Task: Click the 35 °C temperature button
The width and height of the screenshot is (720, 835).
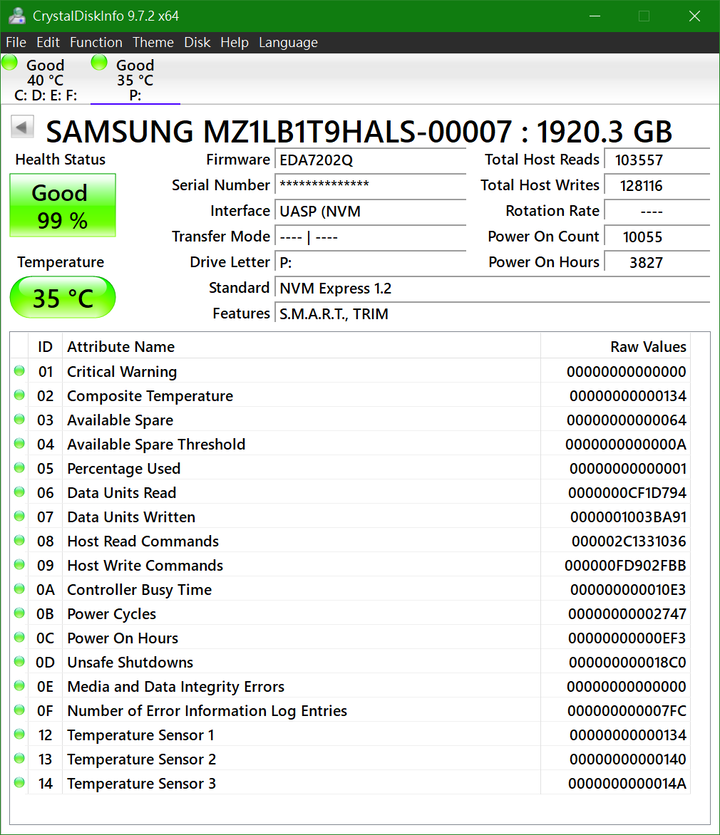Action: point(62,297)
